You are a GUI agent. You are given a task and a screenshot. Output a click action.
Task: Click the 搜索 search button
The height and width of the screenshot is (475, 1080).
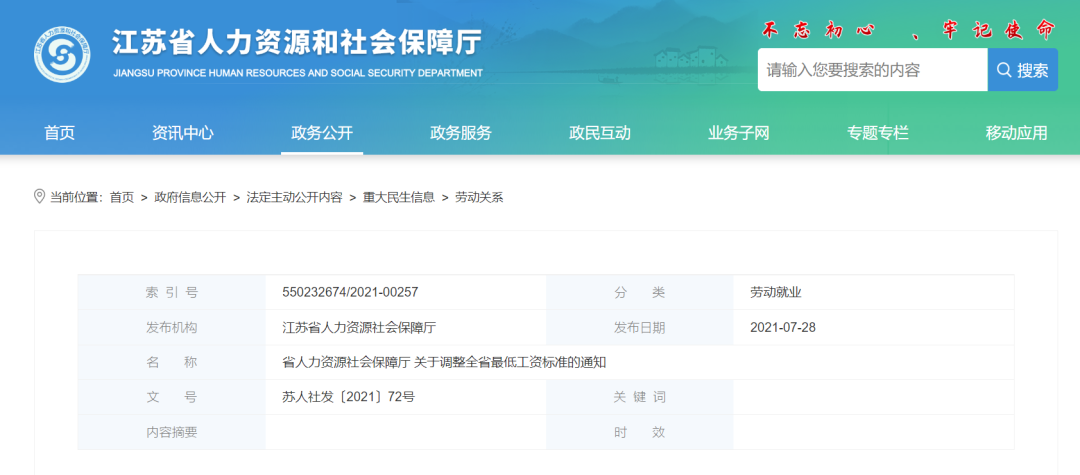click(1022, 70)
